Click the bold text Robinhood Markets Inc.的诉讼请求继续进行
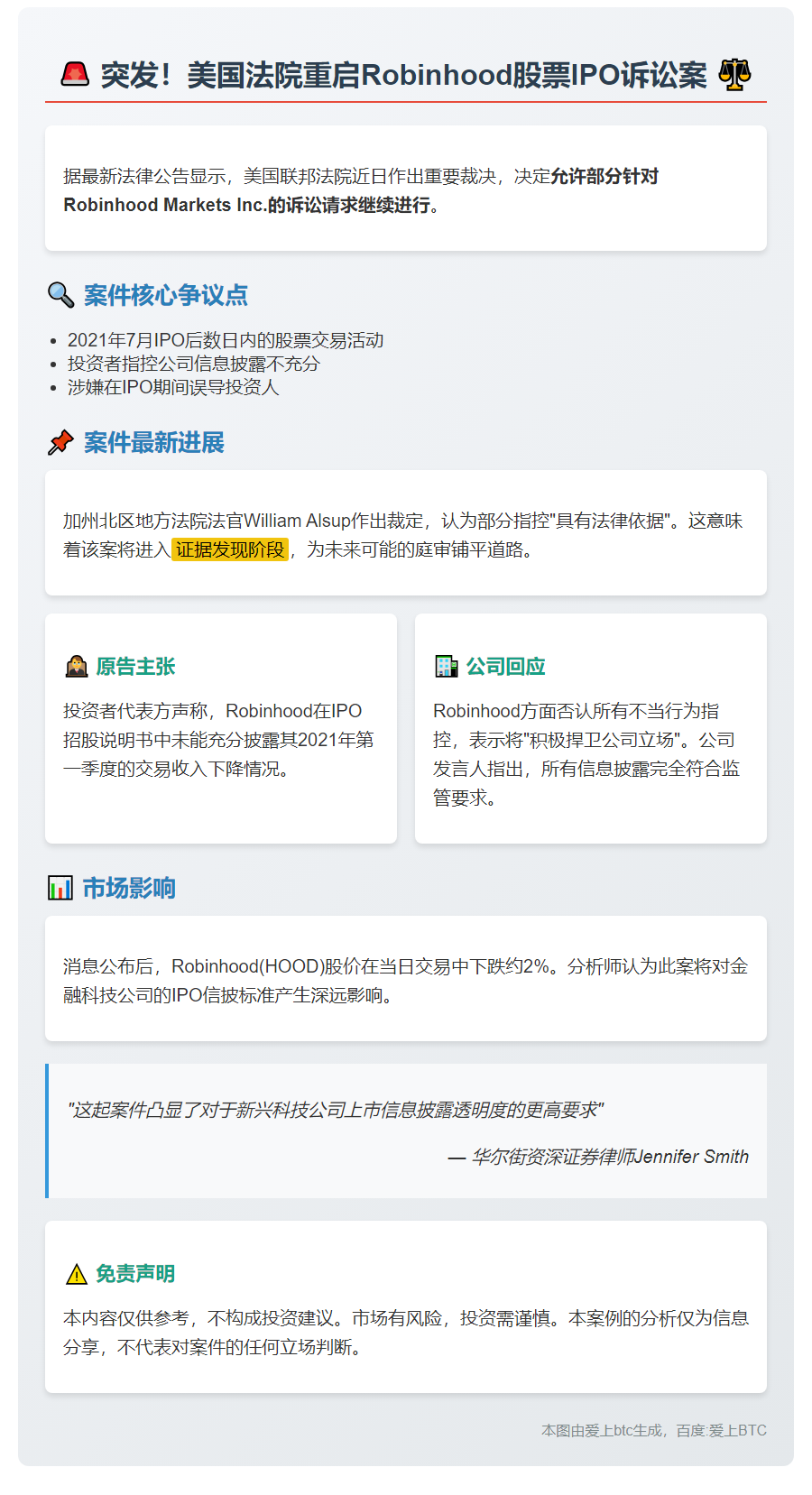This screenshot has width=812, height=1495. pos(251,205)
